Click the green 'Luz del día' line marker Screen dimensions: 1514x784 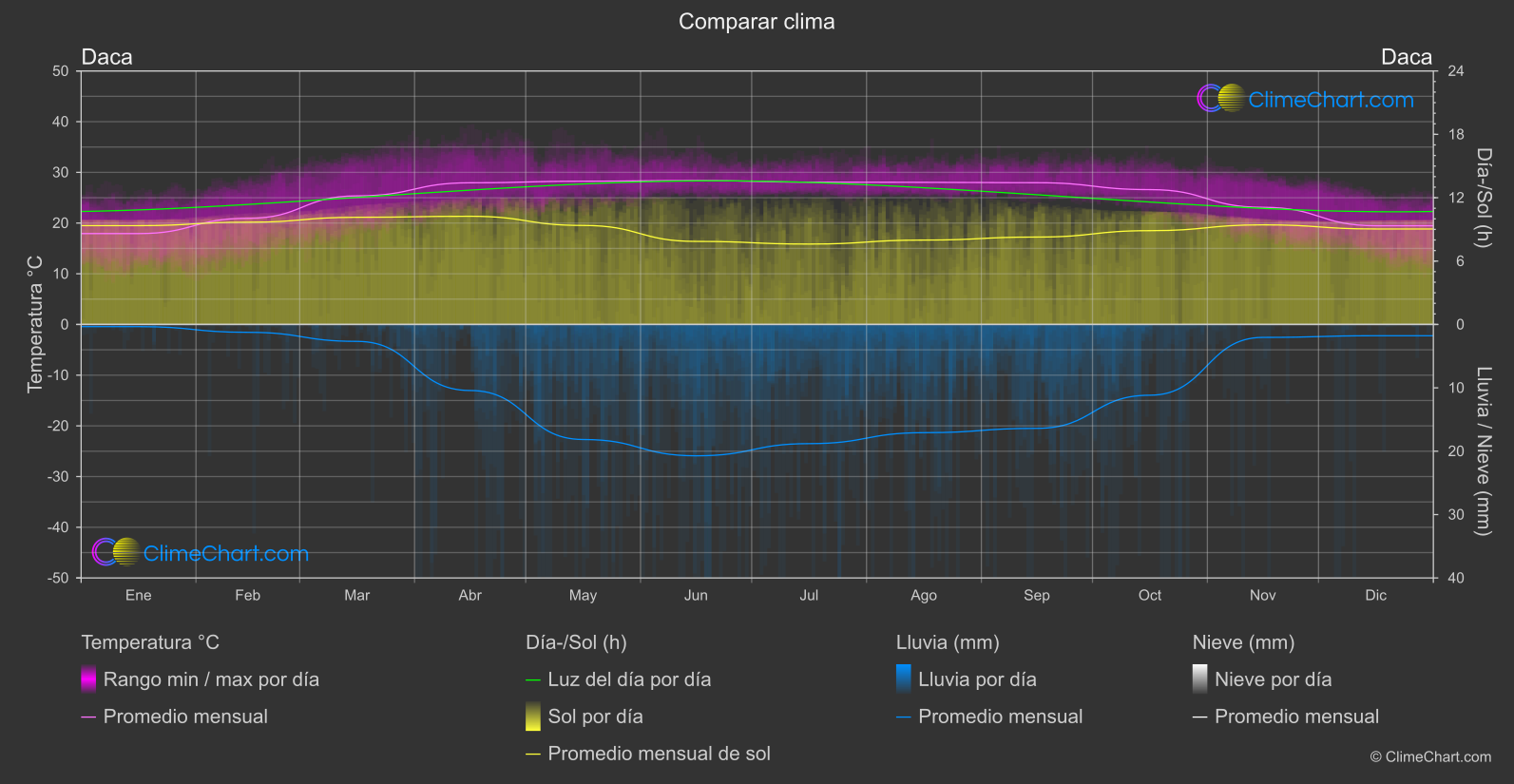tap(533, 680)
